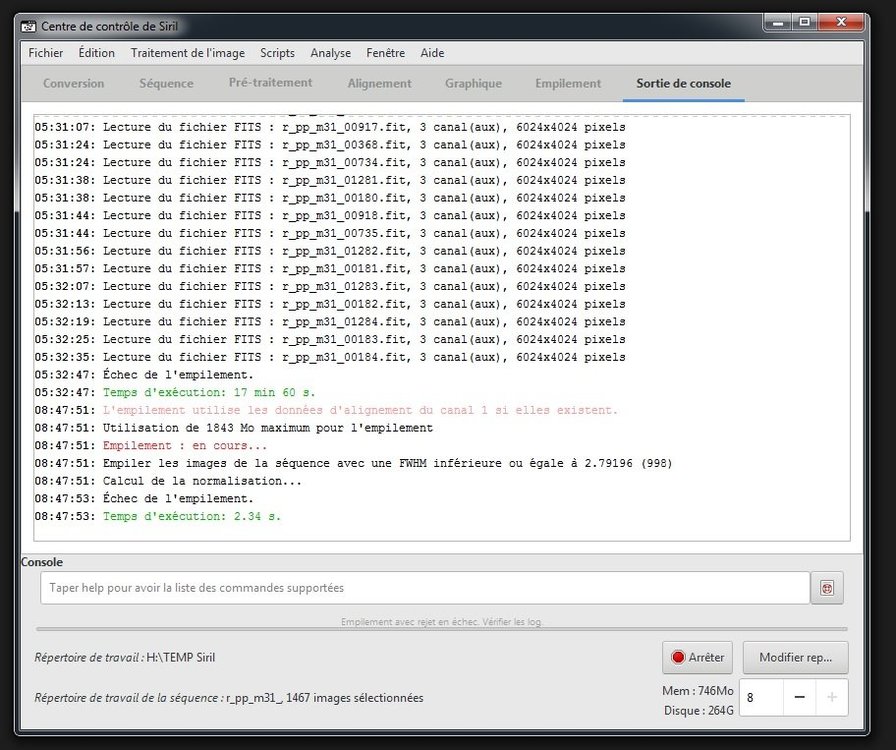Select the Sortie de console tab

click(683, 83)
